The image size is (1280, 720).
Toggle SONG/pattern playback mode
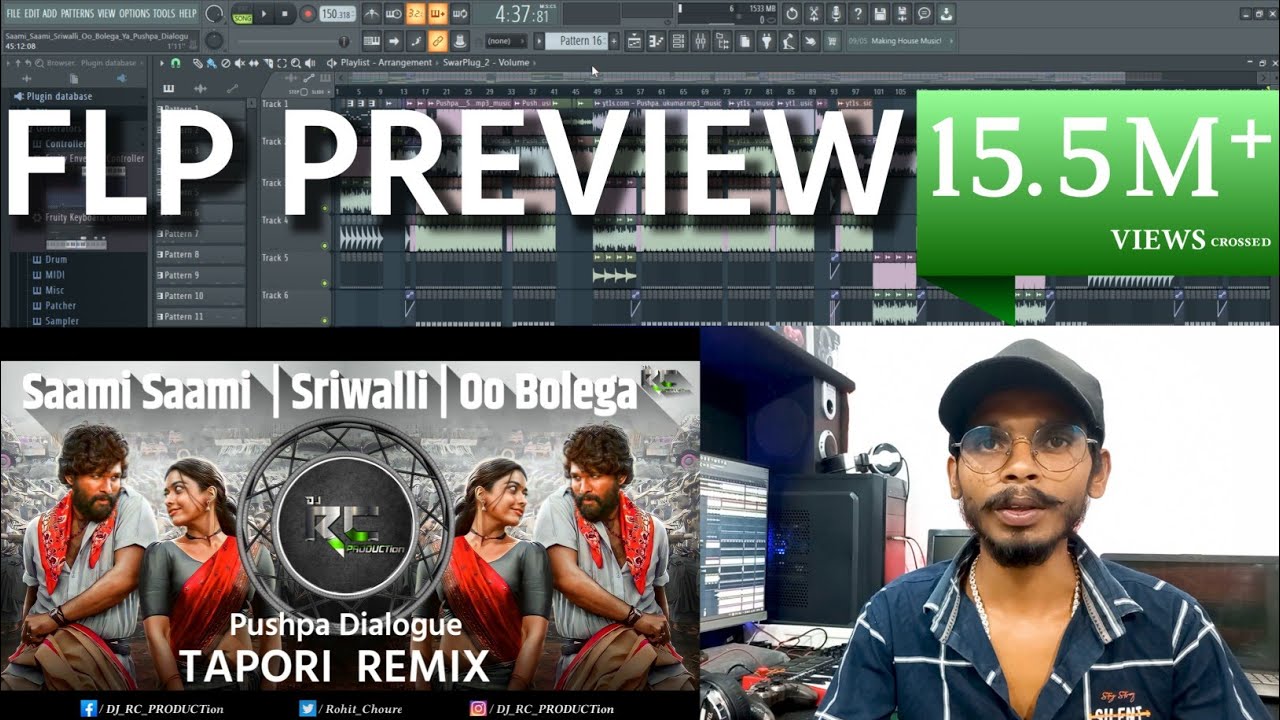point(241,15)
